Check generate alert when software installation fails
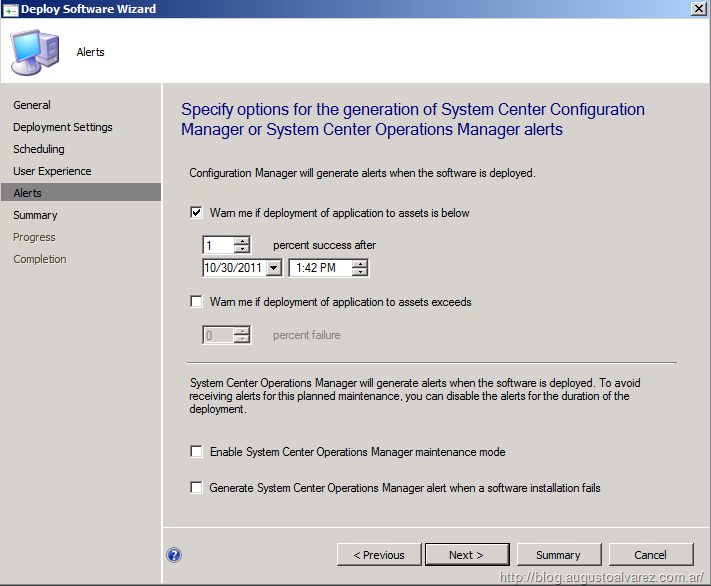 click(x=196, y=488)
